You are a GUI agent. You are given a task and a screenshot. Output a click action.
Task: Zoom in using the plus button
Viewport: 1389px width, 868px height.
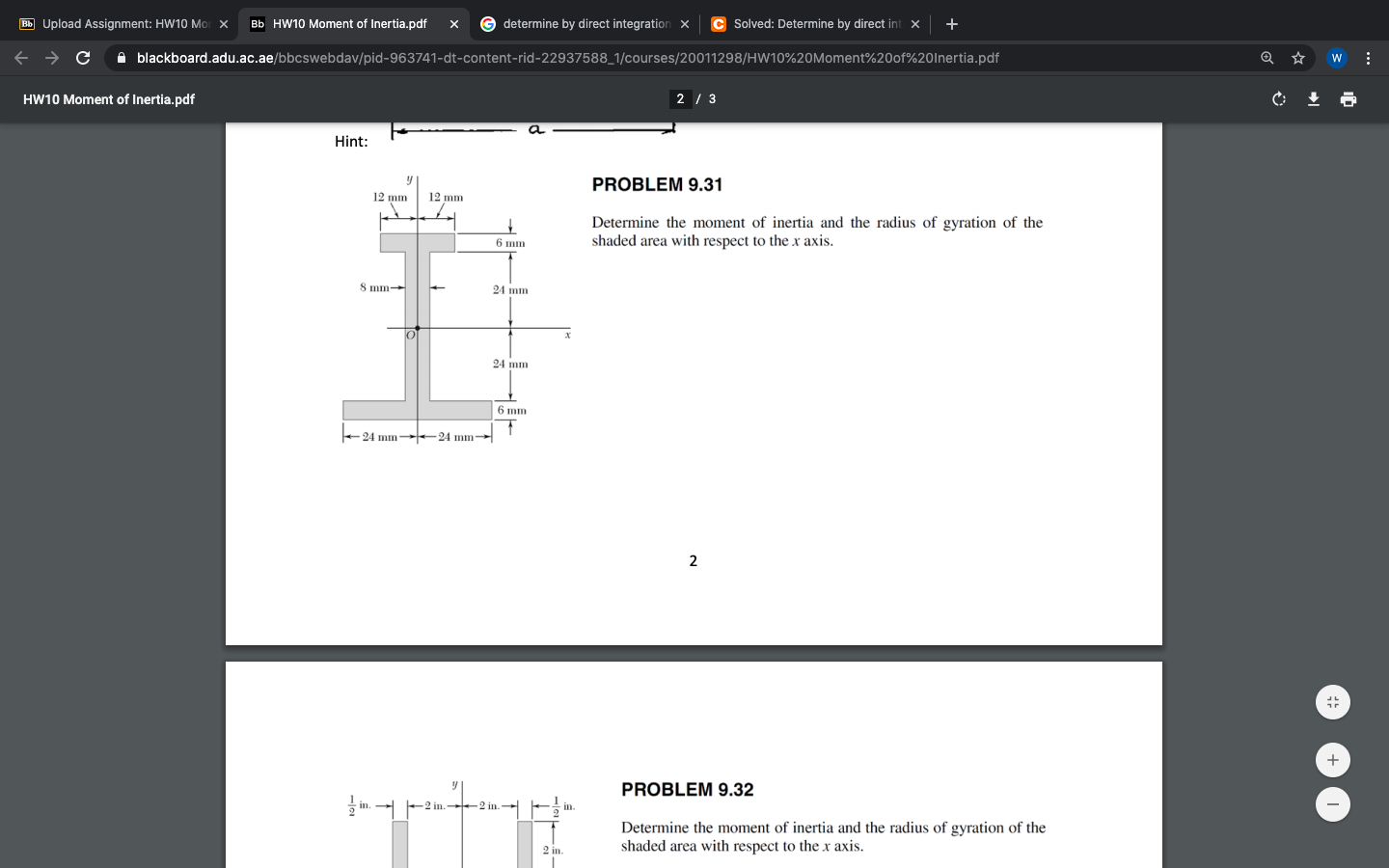pos(1332,759)
